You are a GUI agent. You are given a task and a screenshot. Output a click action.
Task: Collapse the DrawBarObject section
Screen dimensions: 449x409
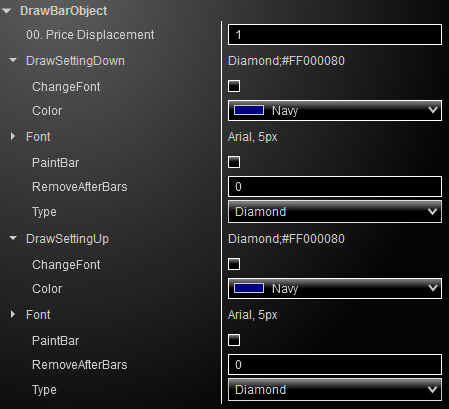pos(6,11)
